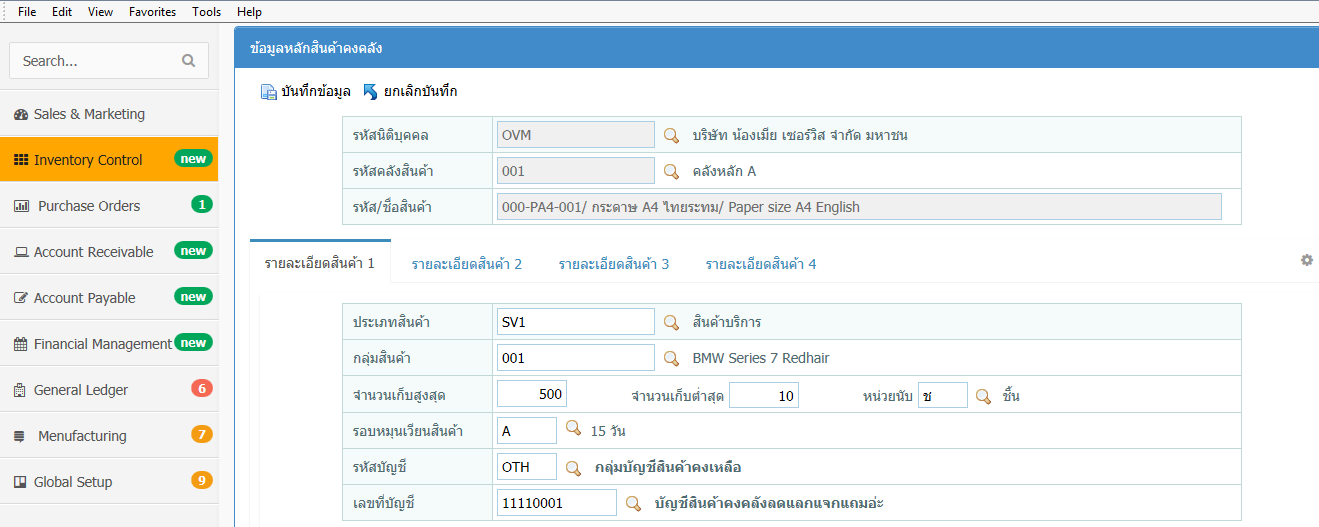
Task: Click the badge 1 on Purchase Orders
Action: [202, 205]
